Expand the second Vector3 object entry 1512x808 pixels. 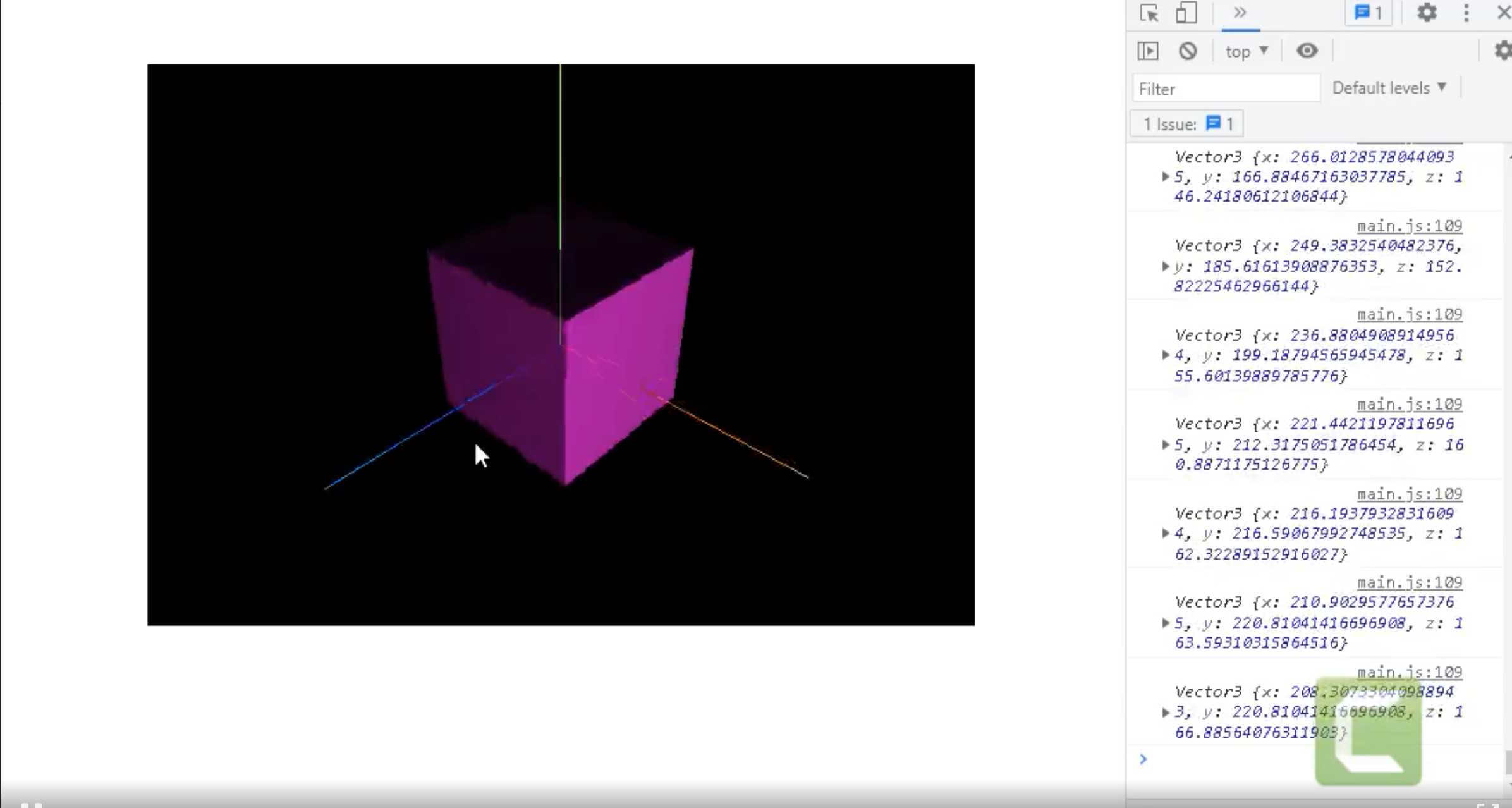tap(1163, 265)
